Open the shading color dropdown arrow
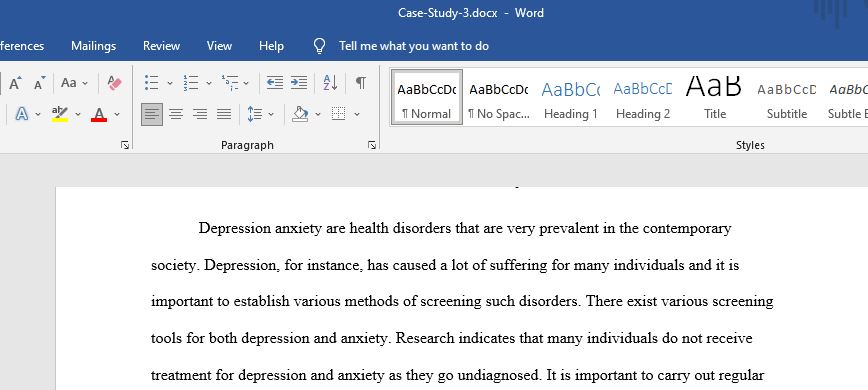The width and height of the screenshot is (868, 390). point(318,115)
